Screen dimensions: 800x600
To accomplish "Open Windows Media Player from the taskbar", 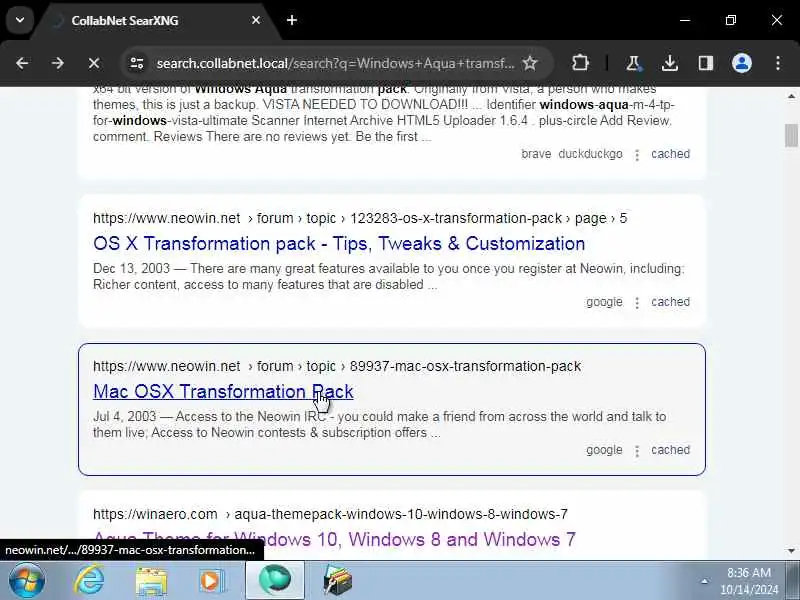I will click(x=211, y=581).
